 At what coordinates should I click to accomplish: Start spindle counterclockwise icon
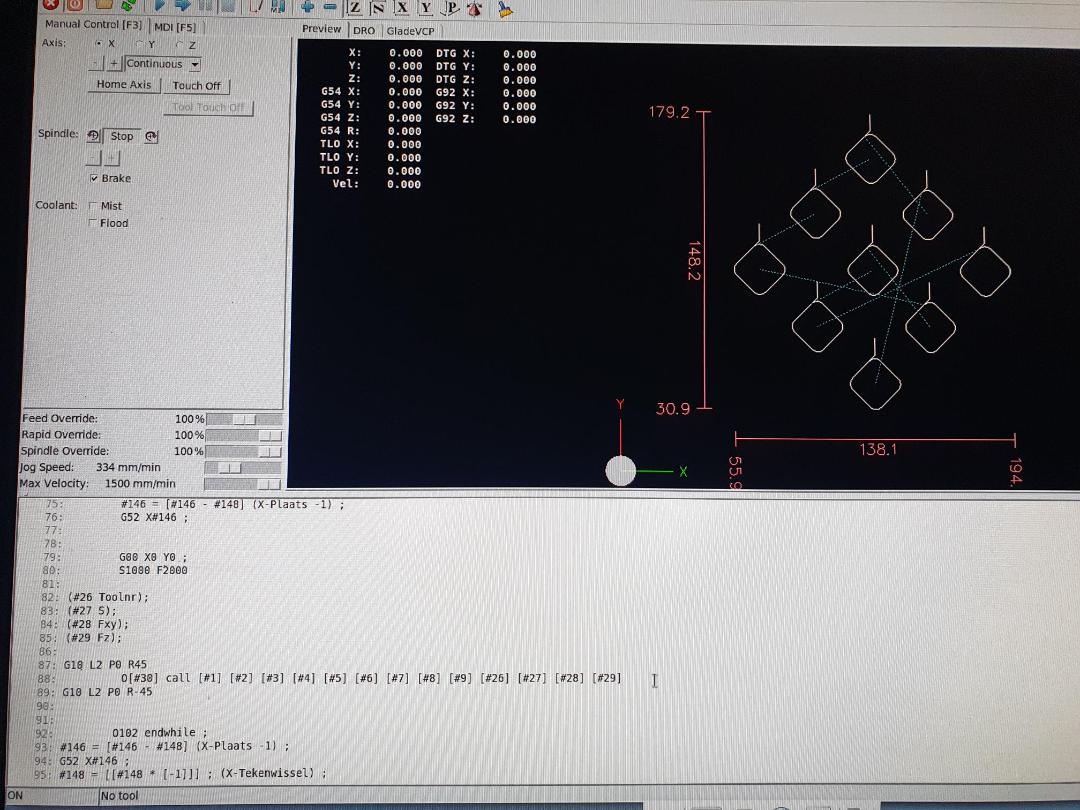[x=93, y=136]
